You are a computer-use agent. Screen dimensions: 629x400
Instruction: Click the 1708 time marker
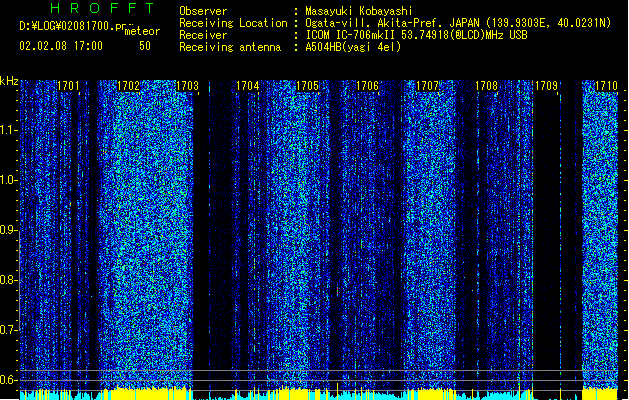coord(487,86)
